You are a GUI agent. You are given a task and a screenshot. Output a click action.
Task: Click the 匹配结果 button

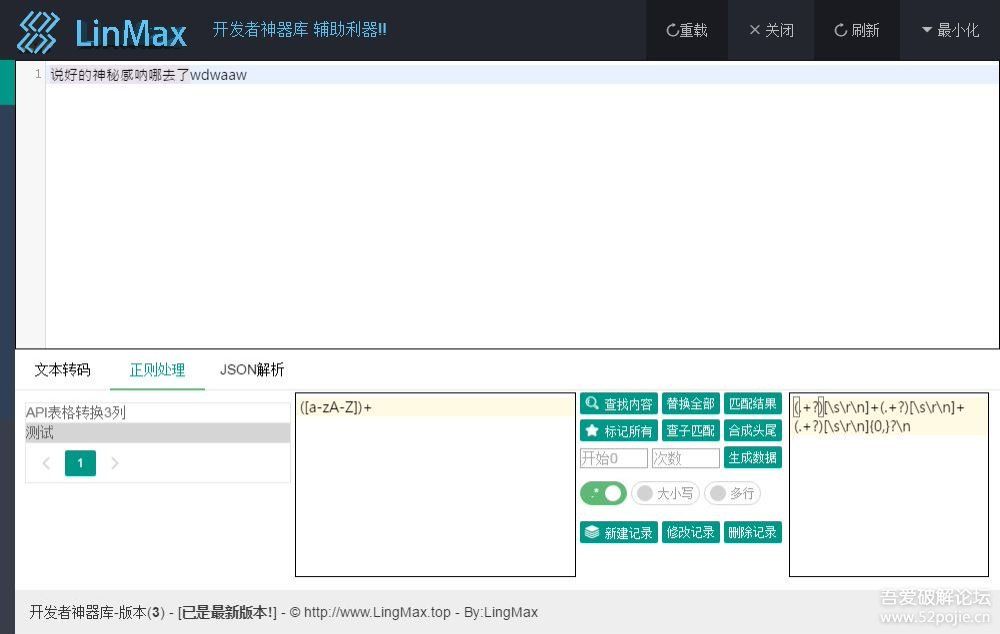[753, 404]
